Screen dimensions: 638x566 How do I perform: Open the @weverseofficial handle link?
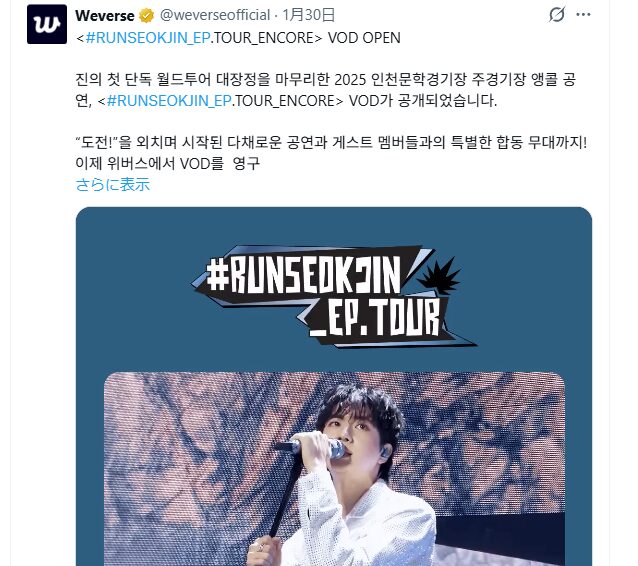215,15
